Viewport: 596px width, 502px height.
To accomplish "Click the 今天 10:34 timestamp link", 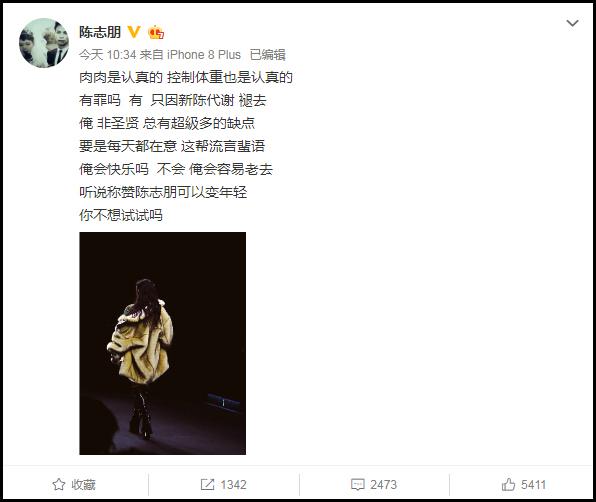I will [x=108, y=55].
